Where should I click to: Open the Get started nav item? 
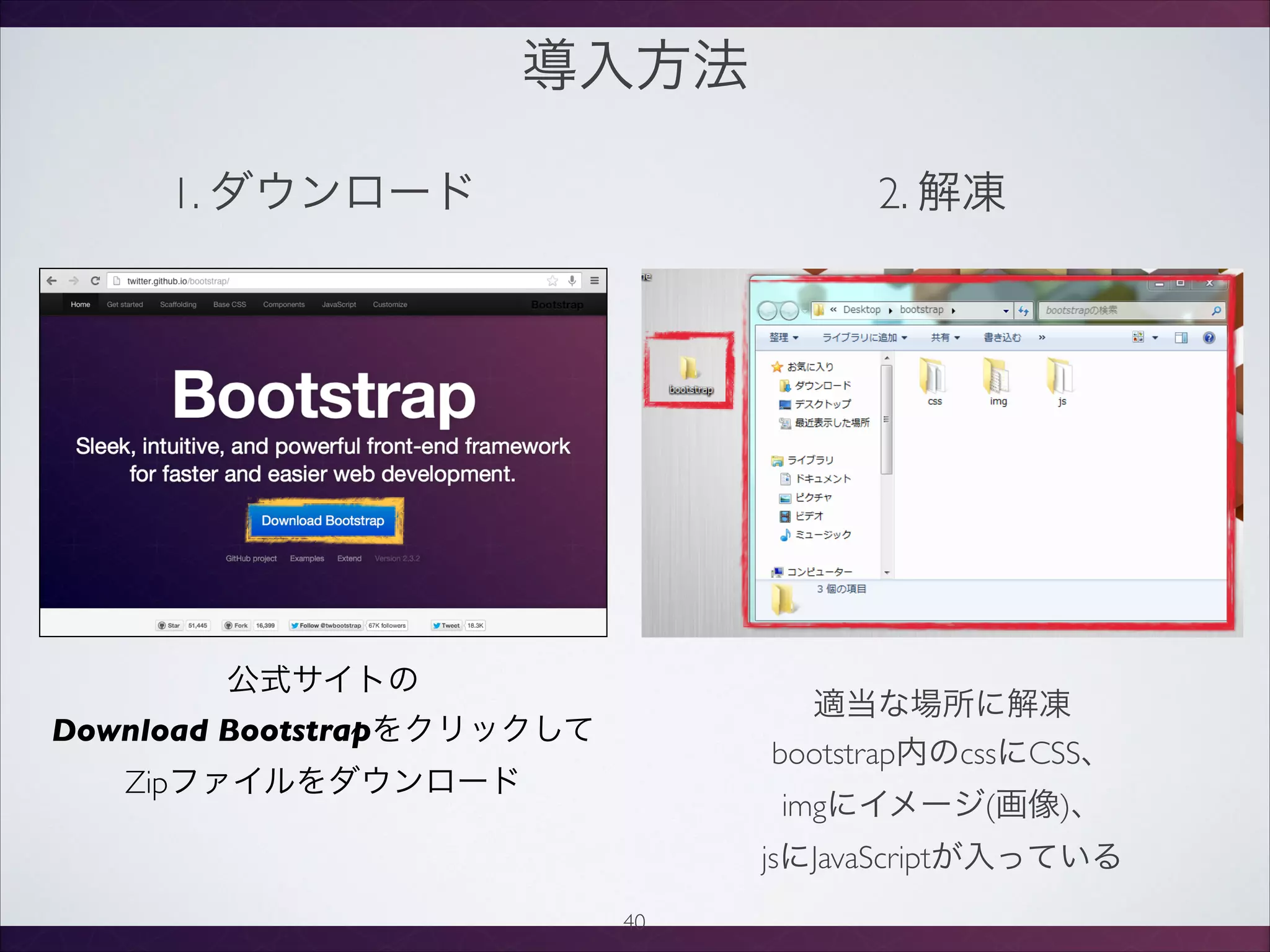point(125,304)
